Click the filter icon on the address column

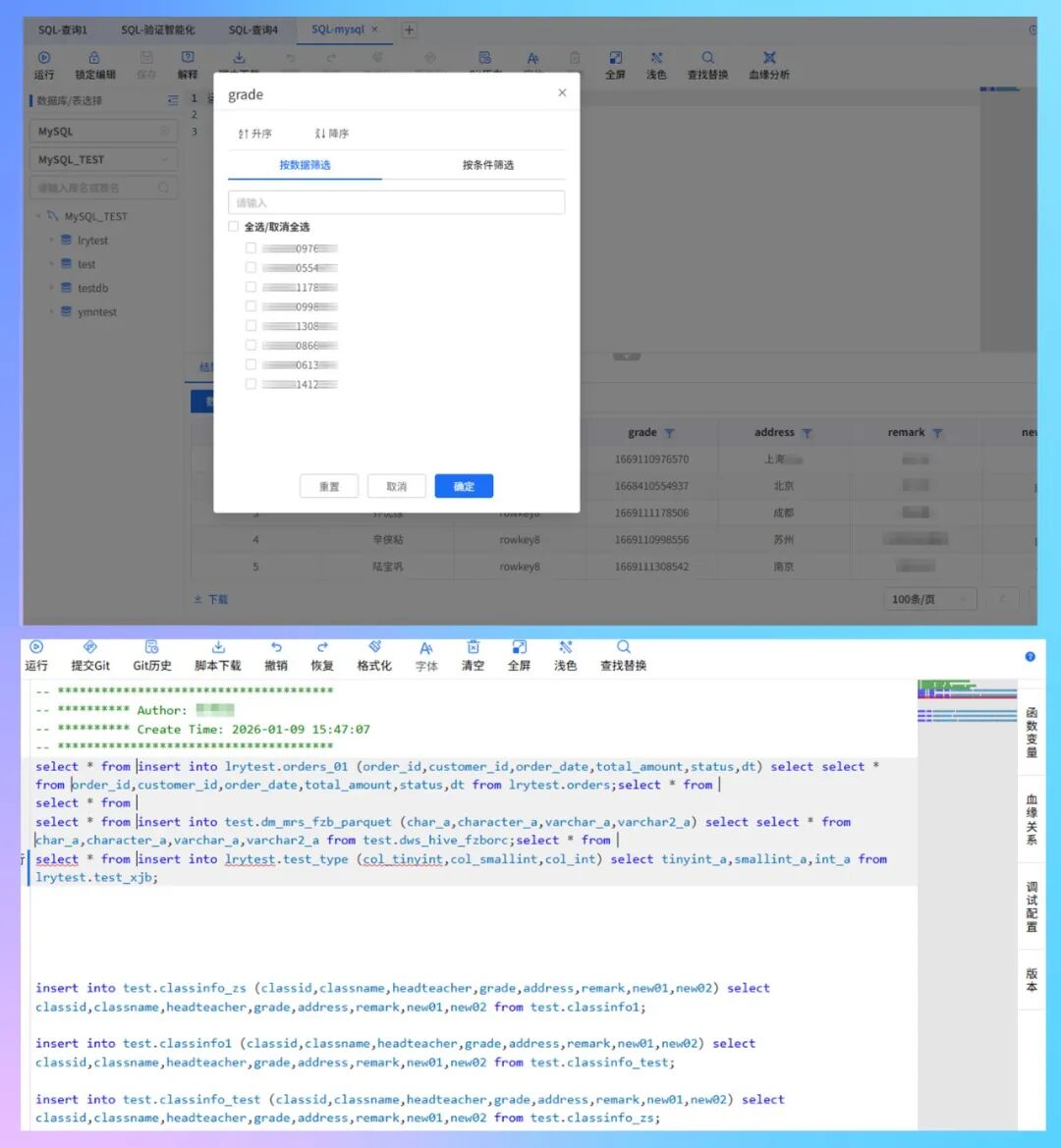(x=807, y=433)
